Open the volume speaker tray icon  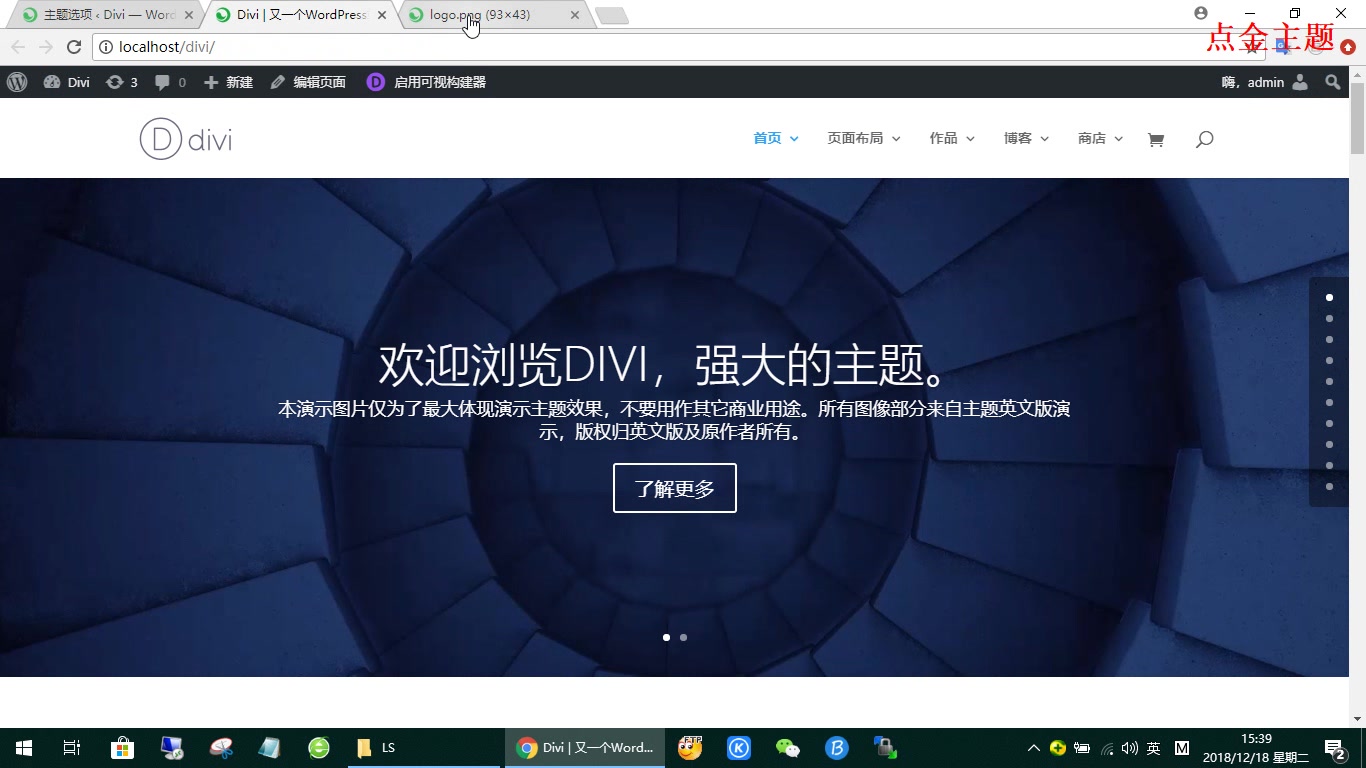[x=1130, y=748]
